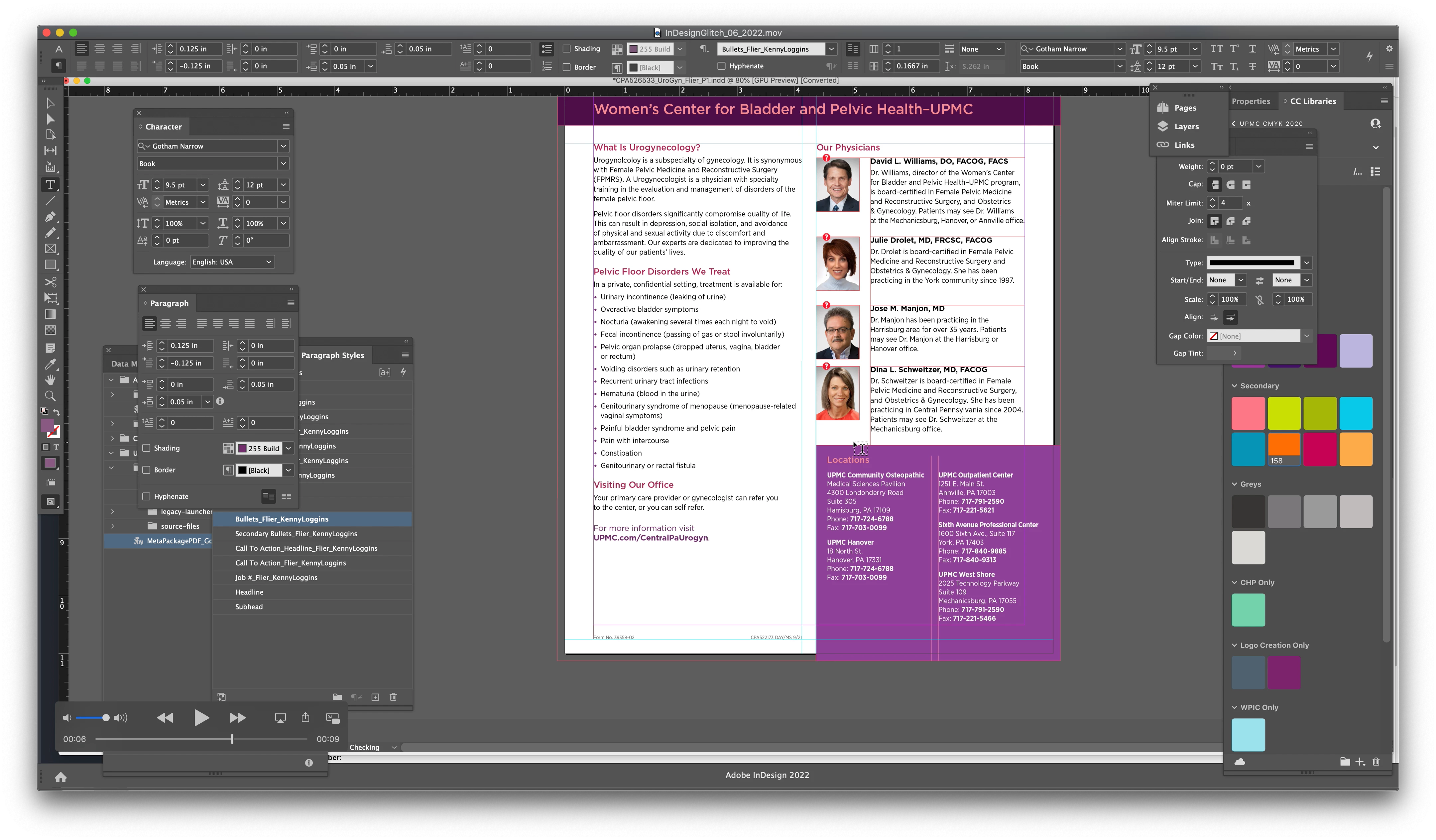Select the Zoom tool magnifier
Screen dimensions: 1436x840
(x=50, y=396)
